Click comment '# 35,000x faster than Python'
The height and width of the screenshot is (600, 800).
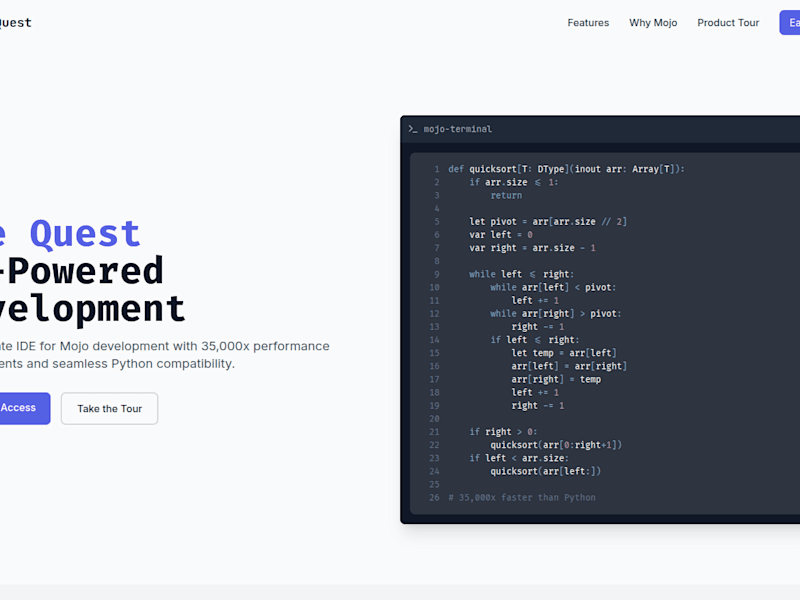pos(521,497)
